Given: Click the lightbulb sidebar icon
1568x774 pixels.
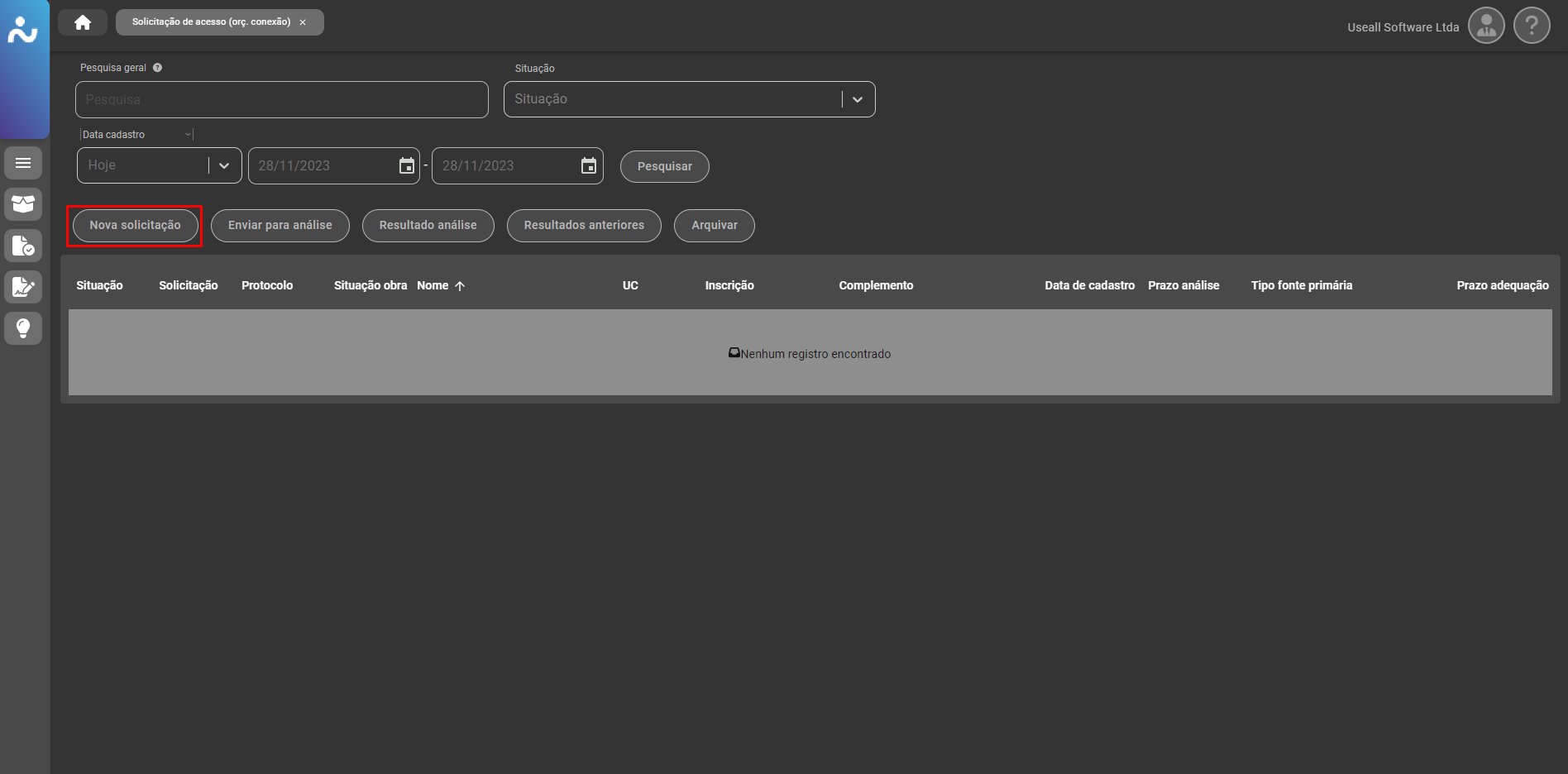Looking at the screenshot, I should click(23, 328).
